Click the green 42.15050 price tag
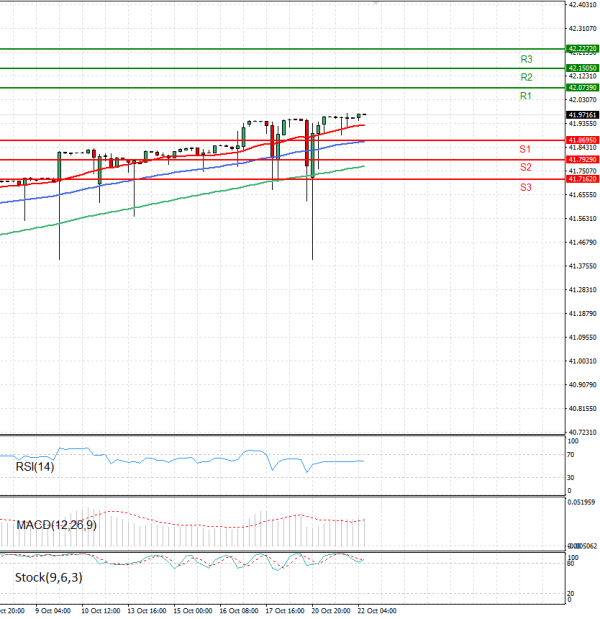The height and width of the screenshot is (619, 600). click(582, 68)
